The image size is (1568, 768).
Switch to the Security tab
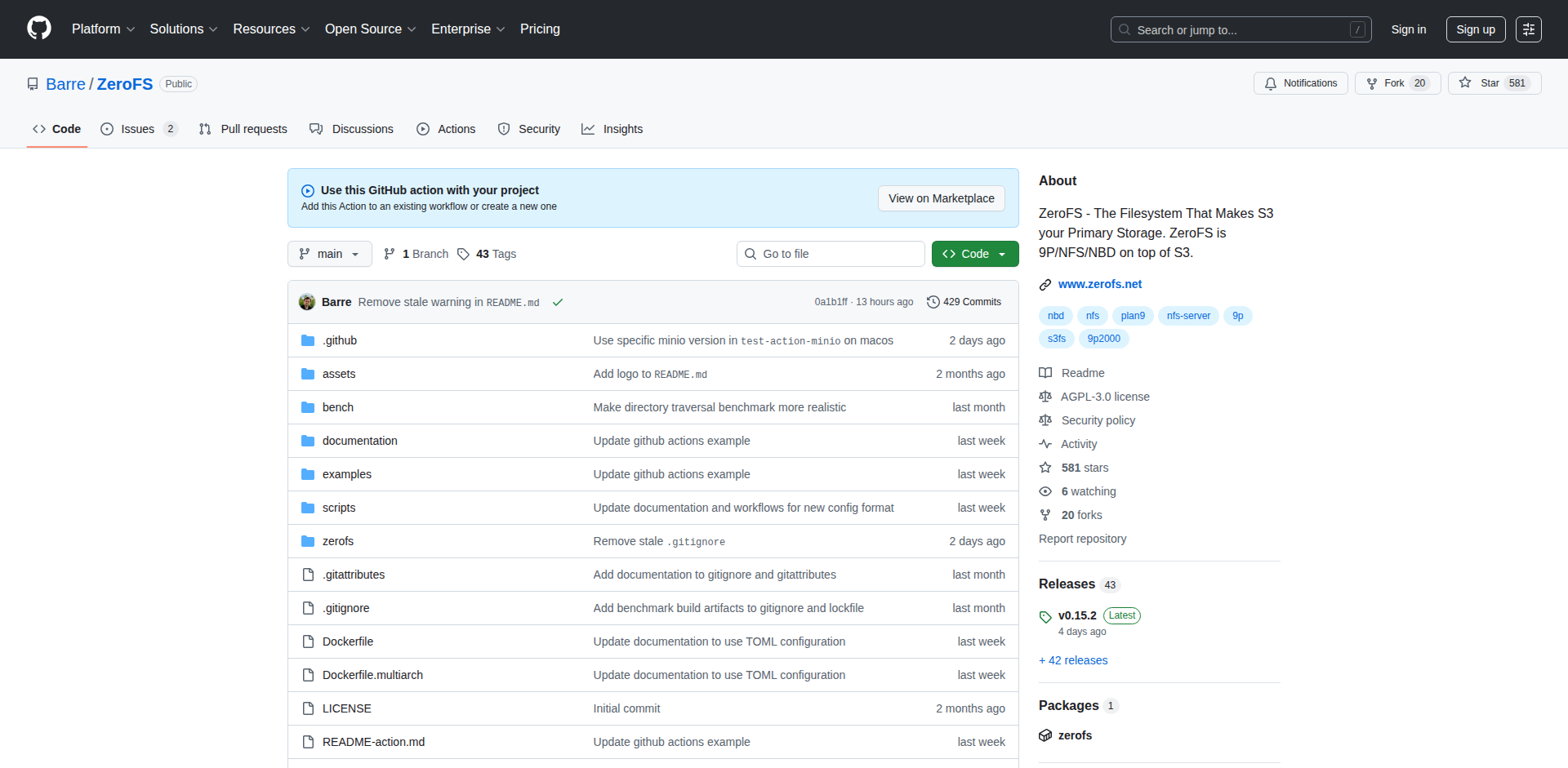tap(529, 129)
